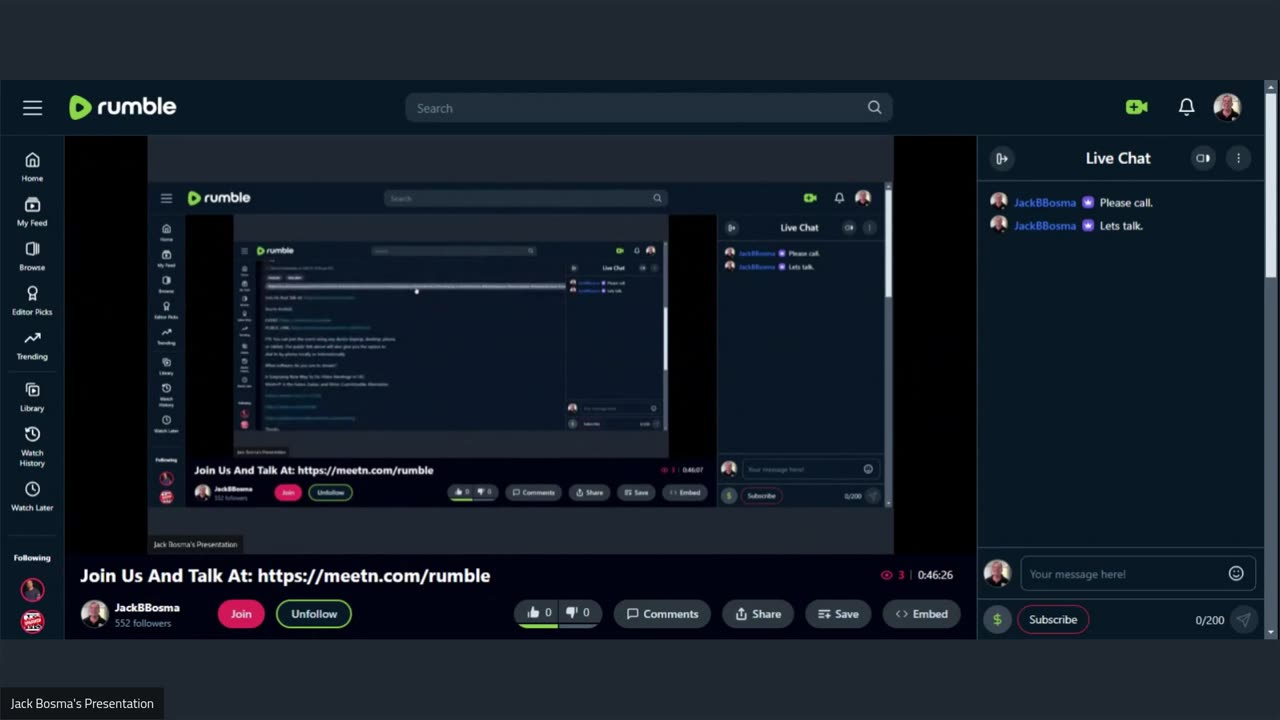Viewport: 1280px width, 720px height.
Task: Open the Save options
Action: click(838, 614)
